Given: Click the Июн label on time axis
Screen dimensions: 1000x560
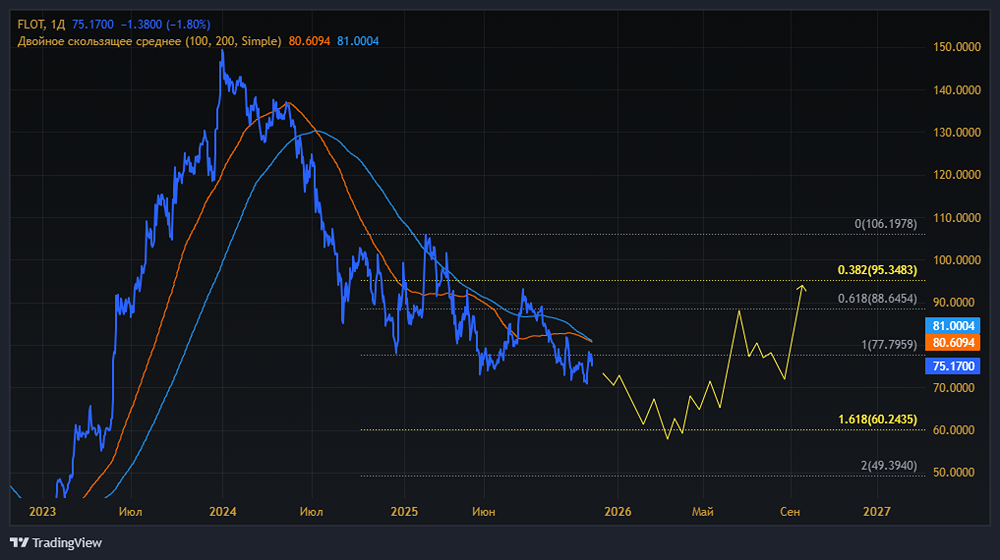Looking at the screenshot, I should coord(483,512).
